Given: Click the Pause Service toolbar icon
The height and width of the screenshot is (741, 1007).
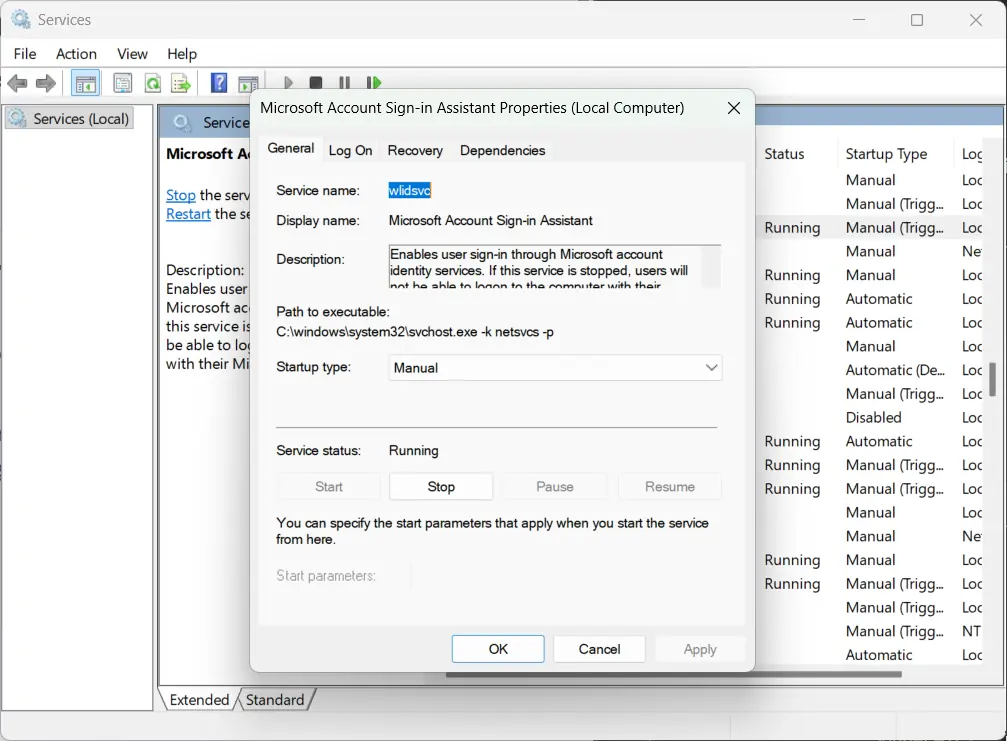Looking at the screenshot, I should 345,83.
